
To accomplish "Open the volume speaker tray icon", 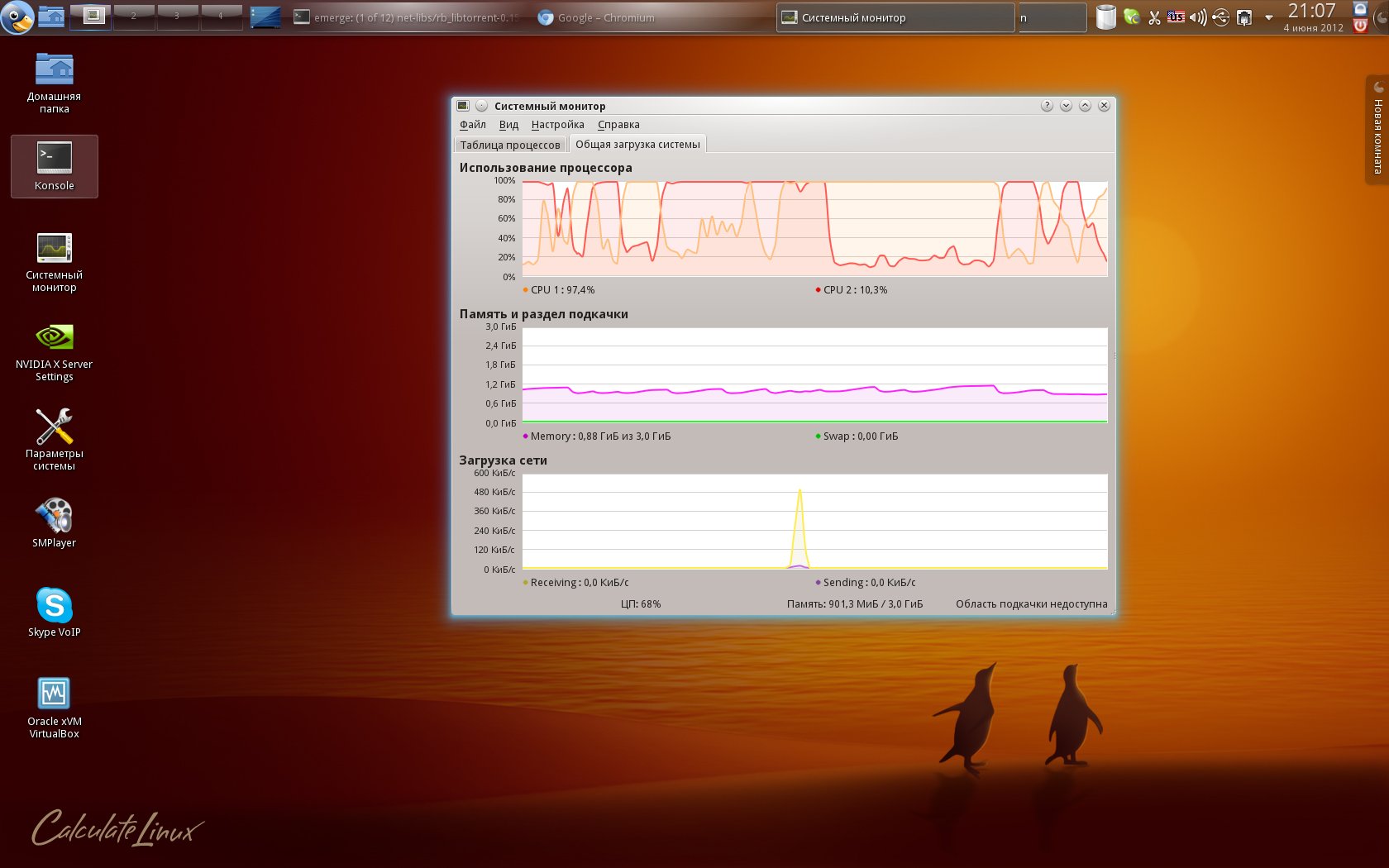I will click(x=1198, y=17).
